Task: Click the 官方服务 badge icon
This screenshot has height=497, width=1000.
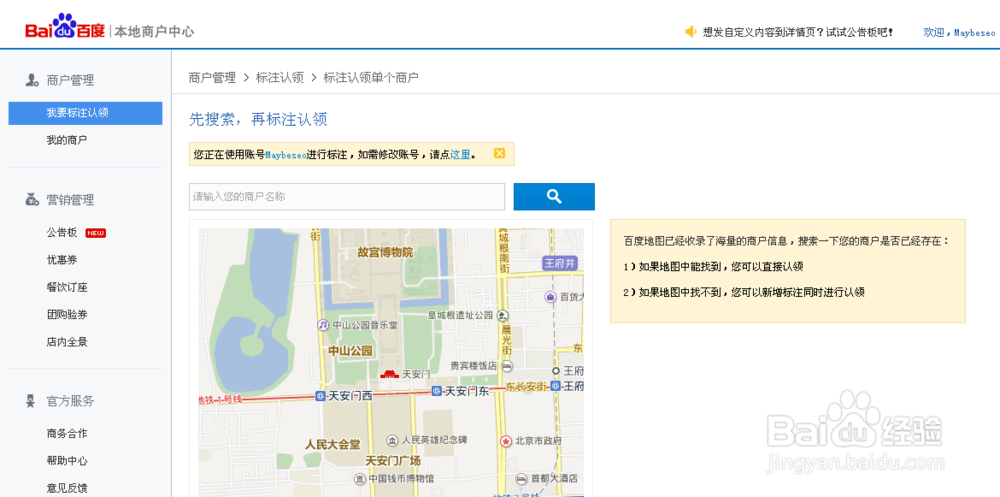Action: point(30,401)
